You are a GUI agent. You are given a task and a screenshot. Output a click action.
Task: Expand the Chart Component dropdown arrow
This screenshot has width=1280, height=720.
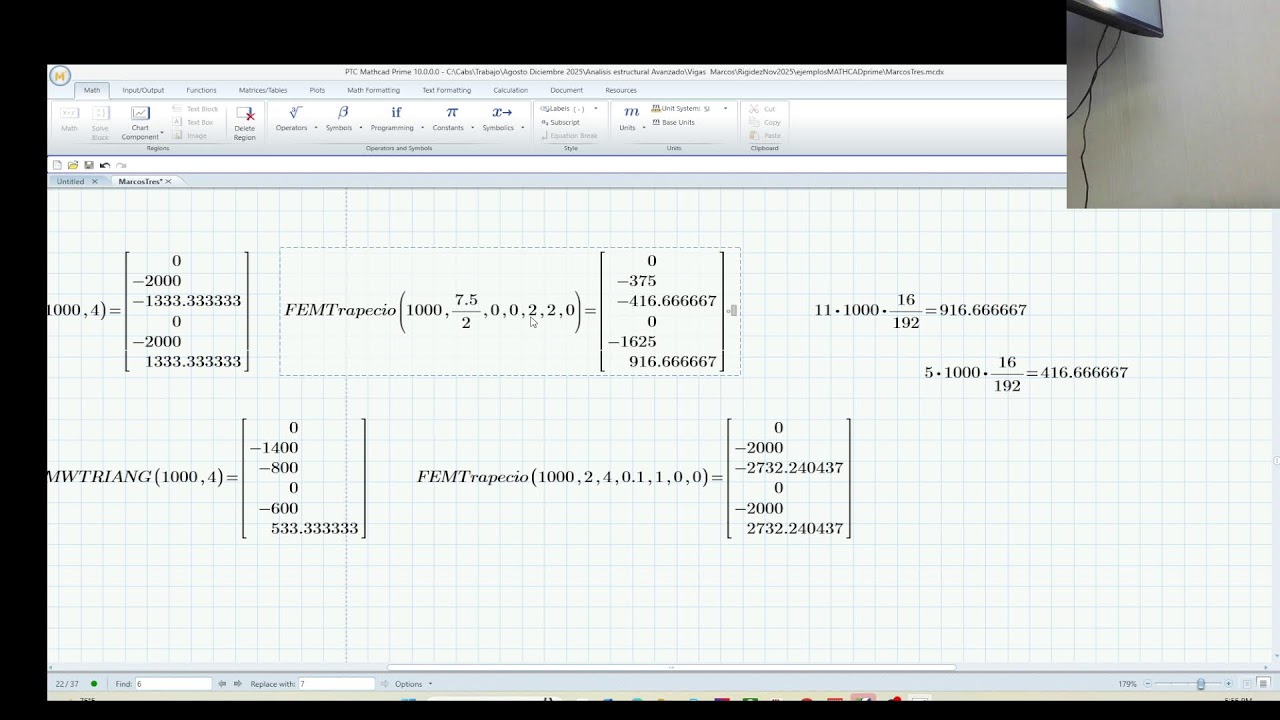pyautogui.click(x=162, y=132)
